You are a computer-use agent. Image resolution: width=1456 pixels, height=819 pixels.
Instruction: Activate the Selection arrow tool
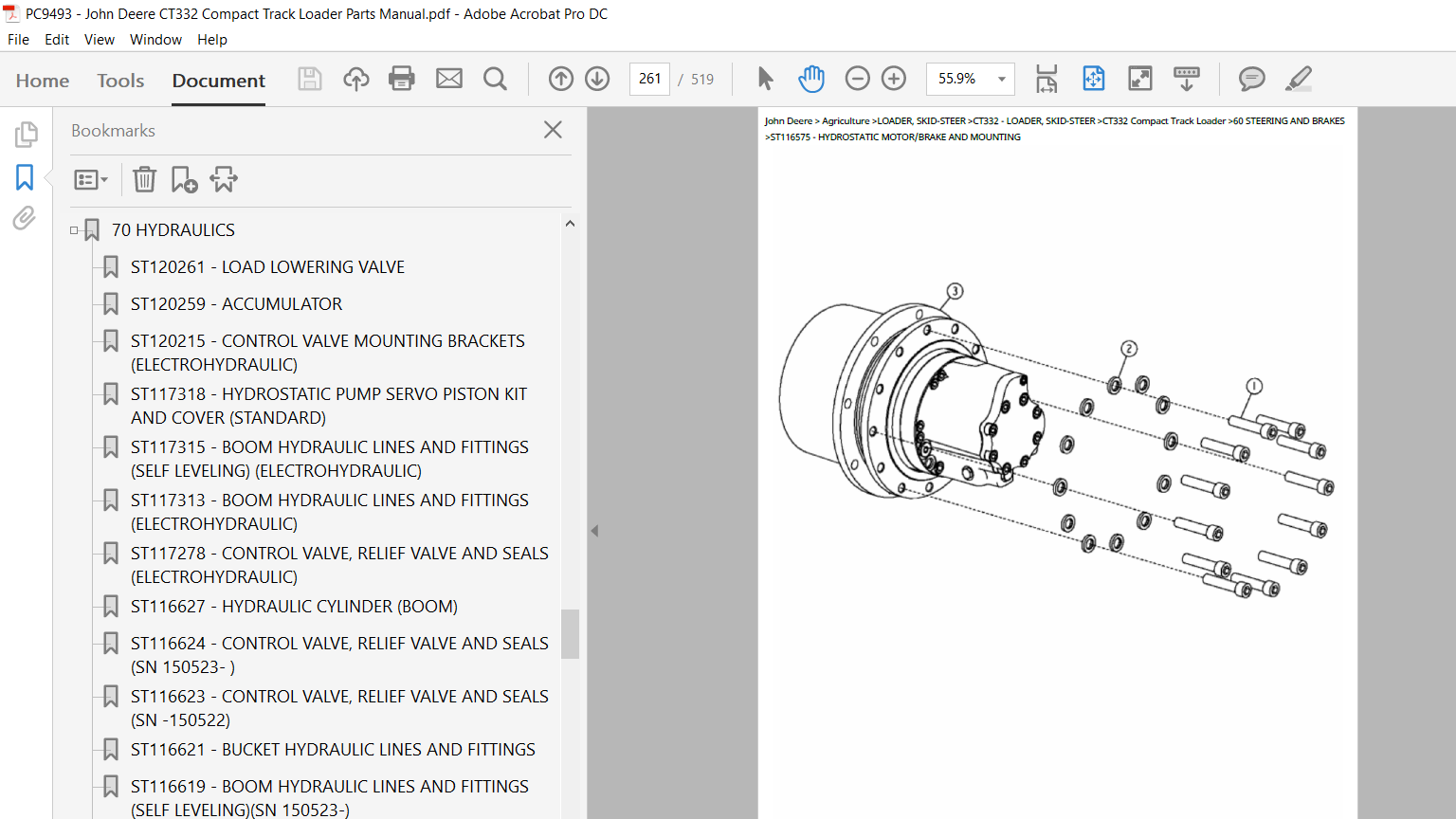(x=765, y=79)
